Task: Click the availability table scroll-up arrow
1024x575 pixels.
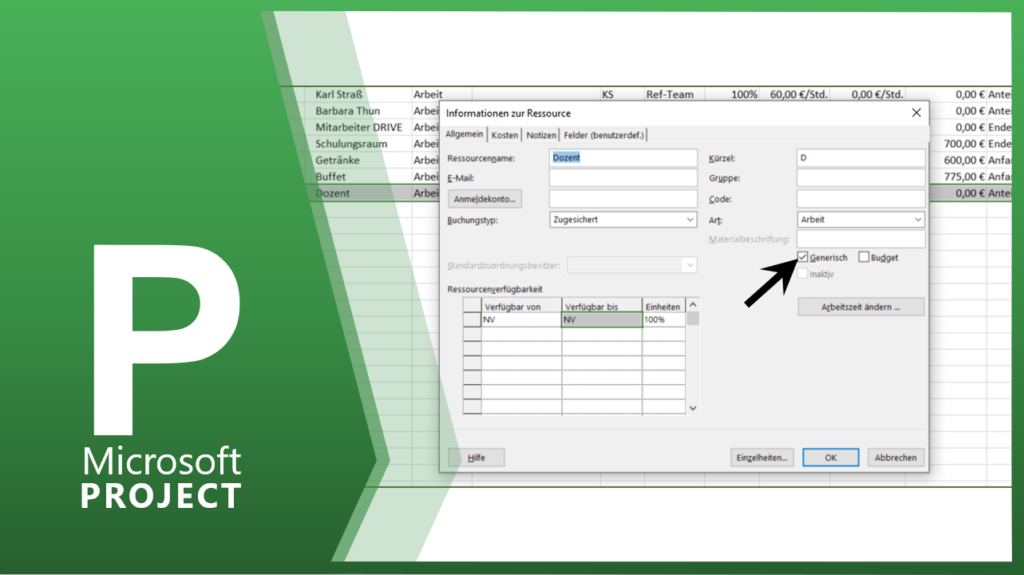Action: tap(693, 305)
